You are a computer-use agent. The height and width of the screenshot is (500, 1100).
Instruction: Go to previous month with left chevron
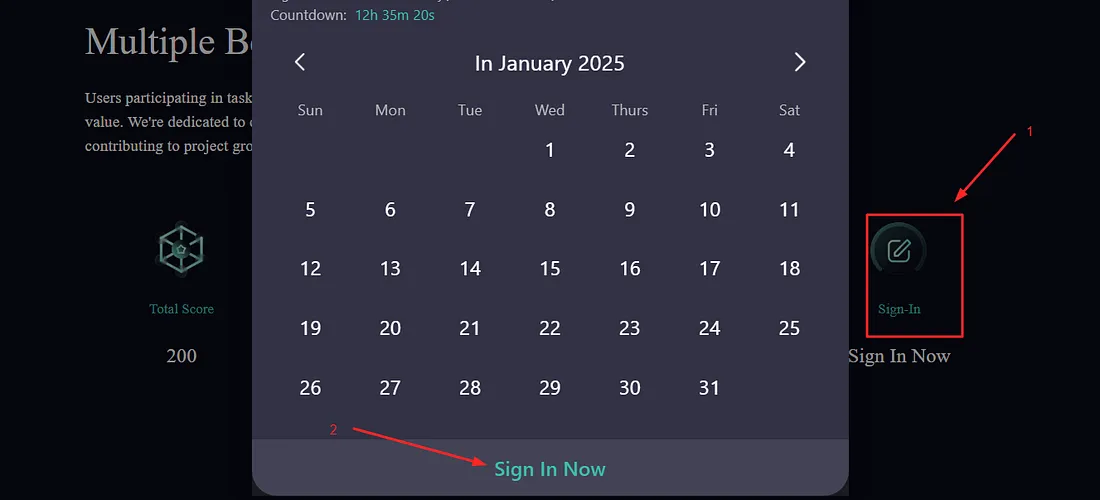300,62
